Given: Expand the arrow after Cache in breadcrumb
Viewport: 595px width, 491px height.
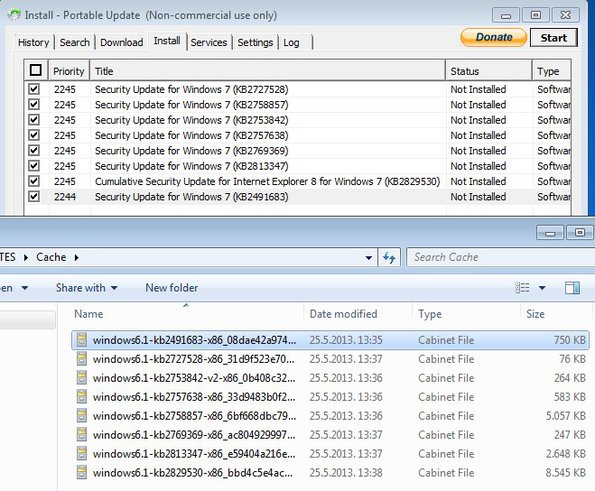Looking at the screenshot, I should click(76, 258).
